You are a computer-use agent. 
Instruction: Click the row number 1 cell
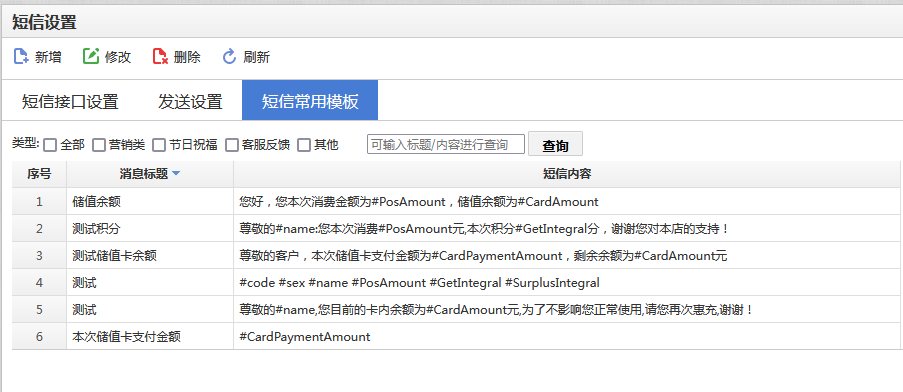39,201
